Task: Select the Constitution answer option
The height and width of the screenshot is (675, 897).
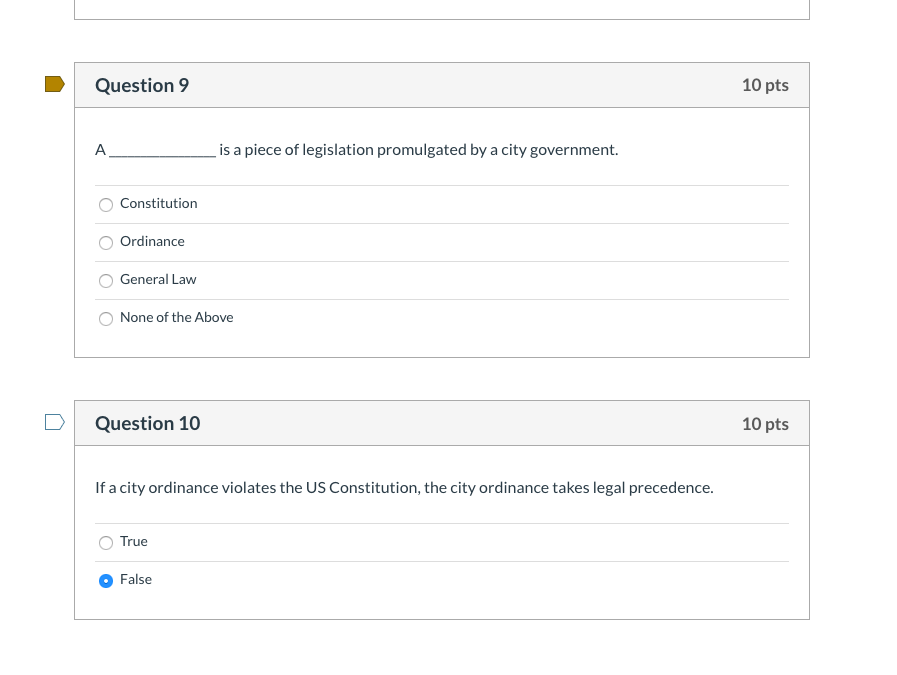Action: (x=106, y=205)
